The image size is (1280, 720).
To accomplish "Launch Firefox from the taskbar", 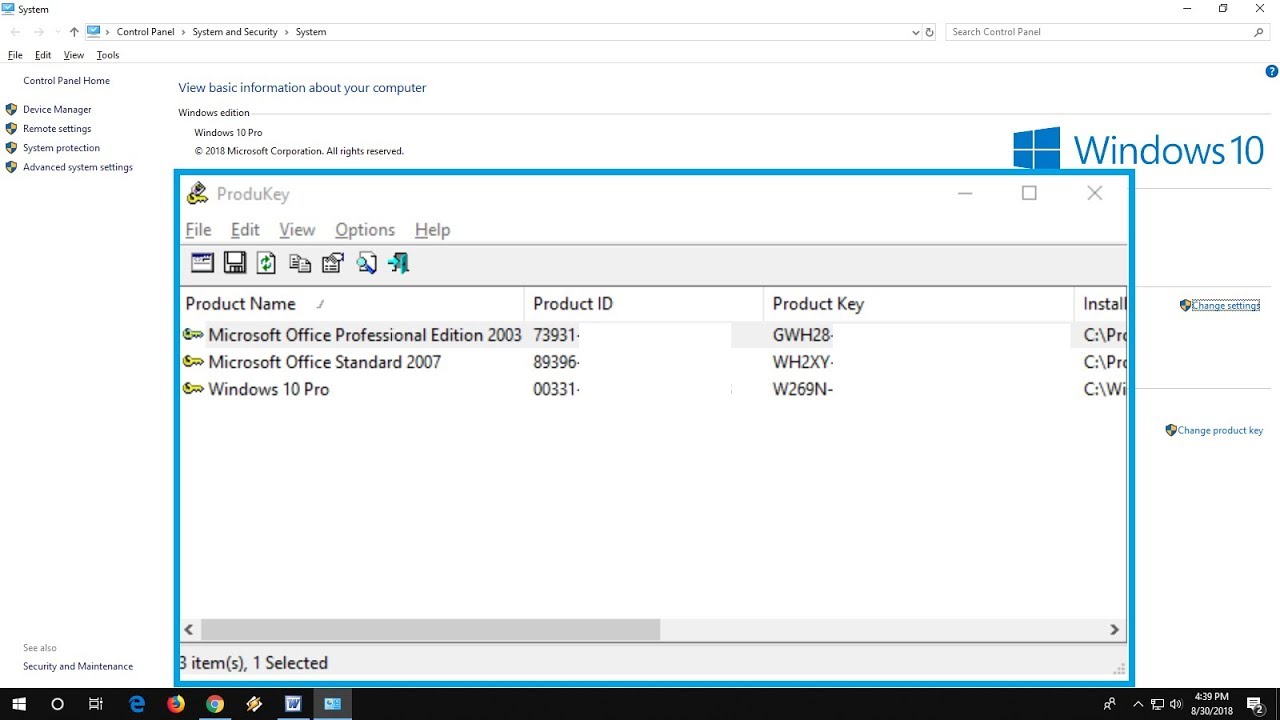I will tap(176, 704).
